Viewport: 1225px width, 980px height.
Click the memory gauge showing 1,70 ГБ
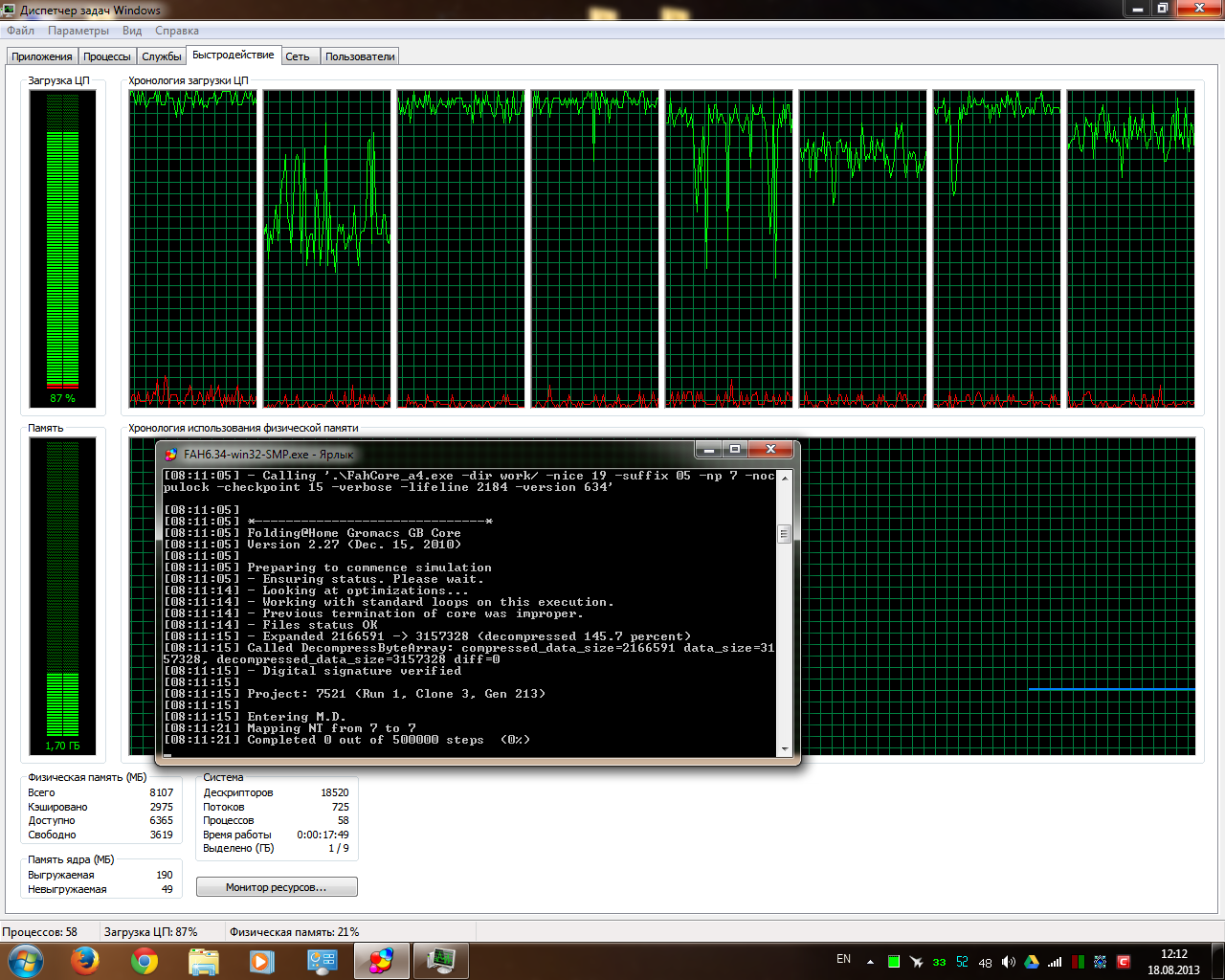62,597
